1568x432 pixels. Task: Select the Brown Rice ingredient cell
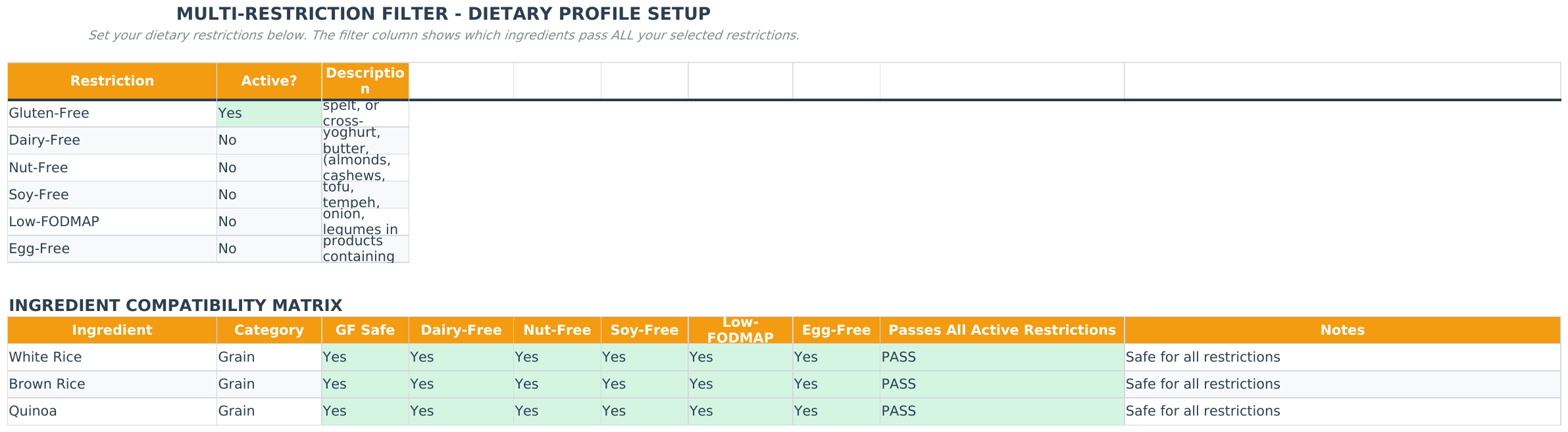[x=112, y=384]
